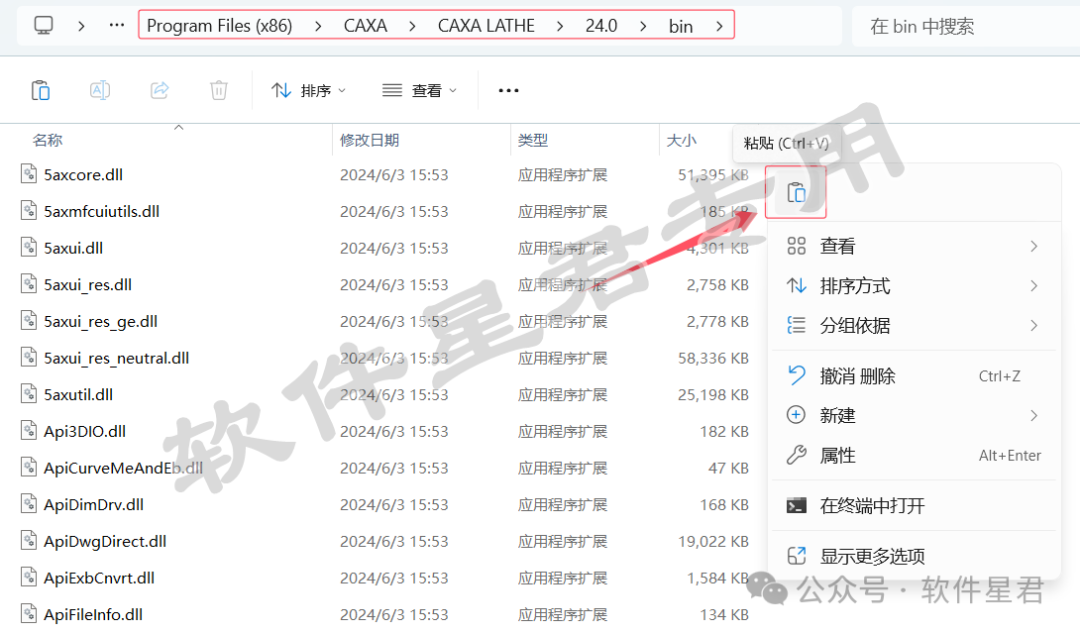The height and width of the screenshot is (633, 1080).
Task: Click the ApiDwgDirect.dll file icon
Action: [29, 540]
